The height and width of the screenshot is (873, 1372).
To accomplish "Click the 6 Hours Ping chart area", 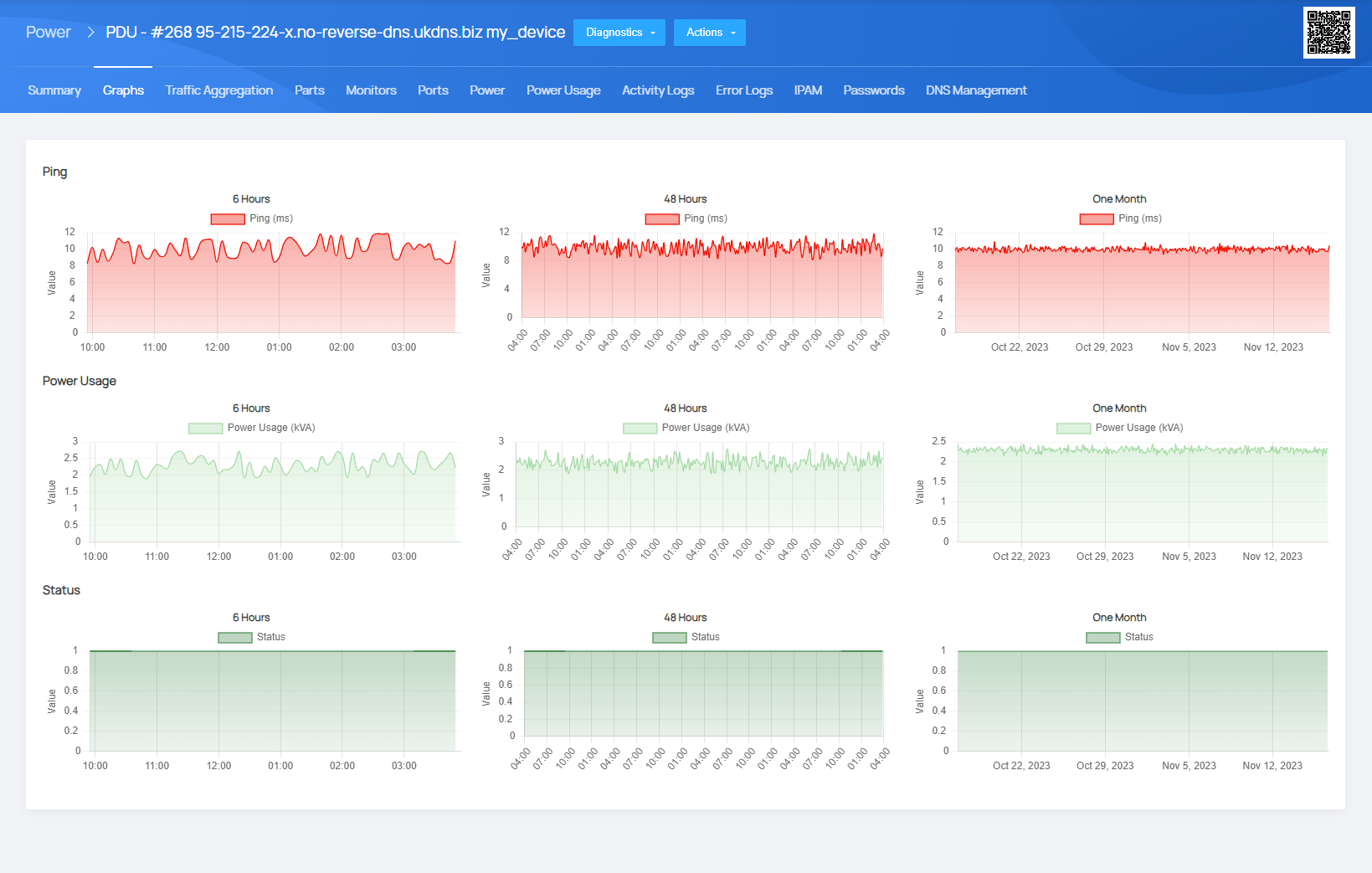I will point(272,282).
